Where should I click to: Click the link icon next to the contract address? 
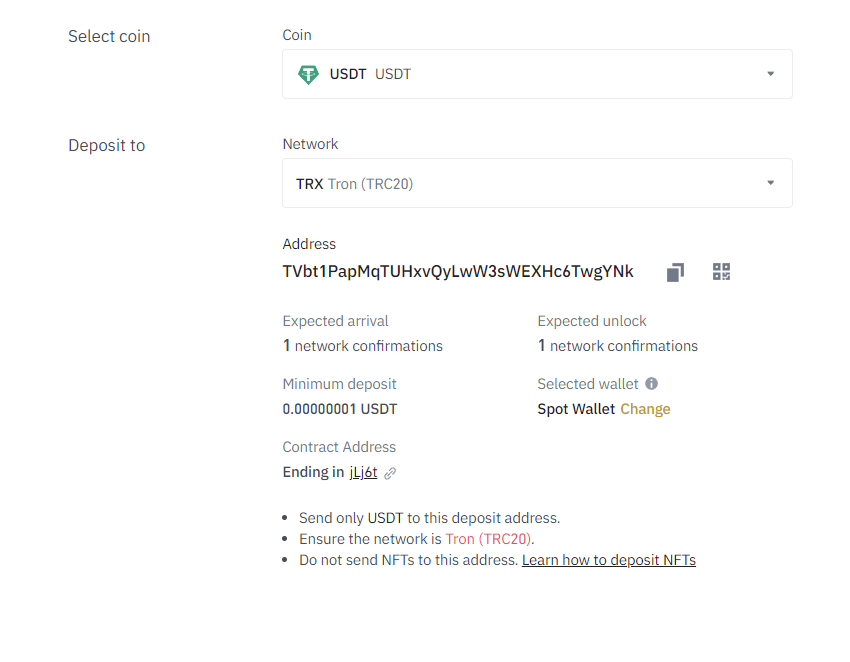click(x=390, y=473)
